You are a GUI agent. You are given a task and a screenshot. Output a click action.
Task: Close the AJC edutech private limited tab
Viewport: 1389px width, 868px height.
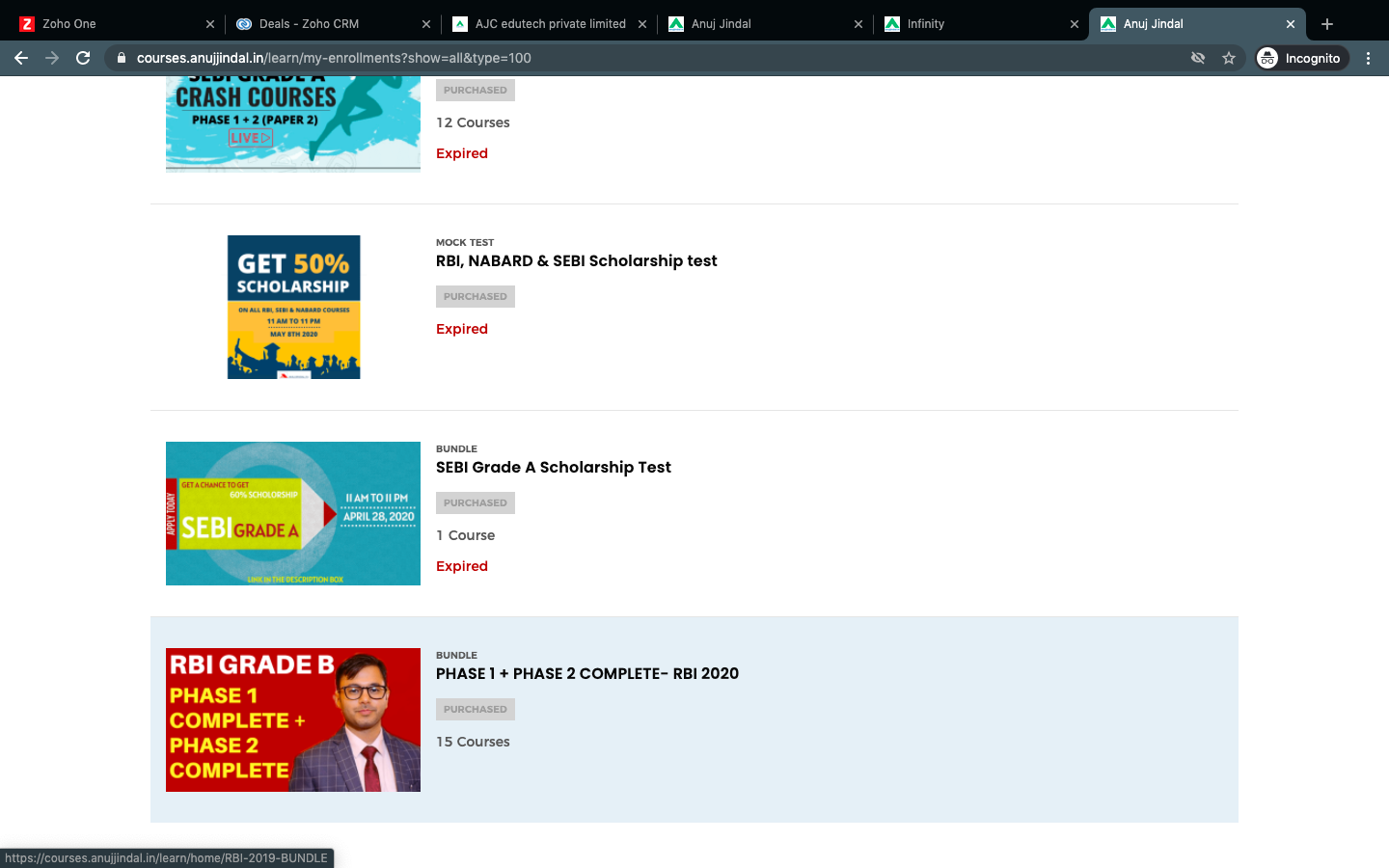(642, 24)
